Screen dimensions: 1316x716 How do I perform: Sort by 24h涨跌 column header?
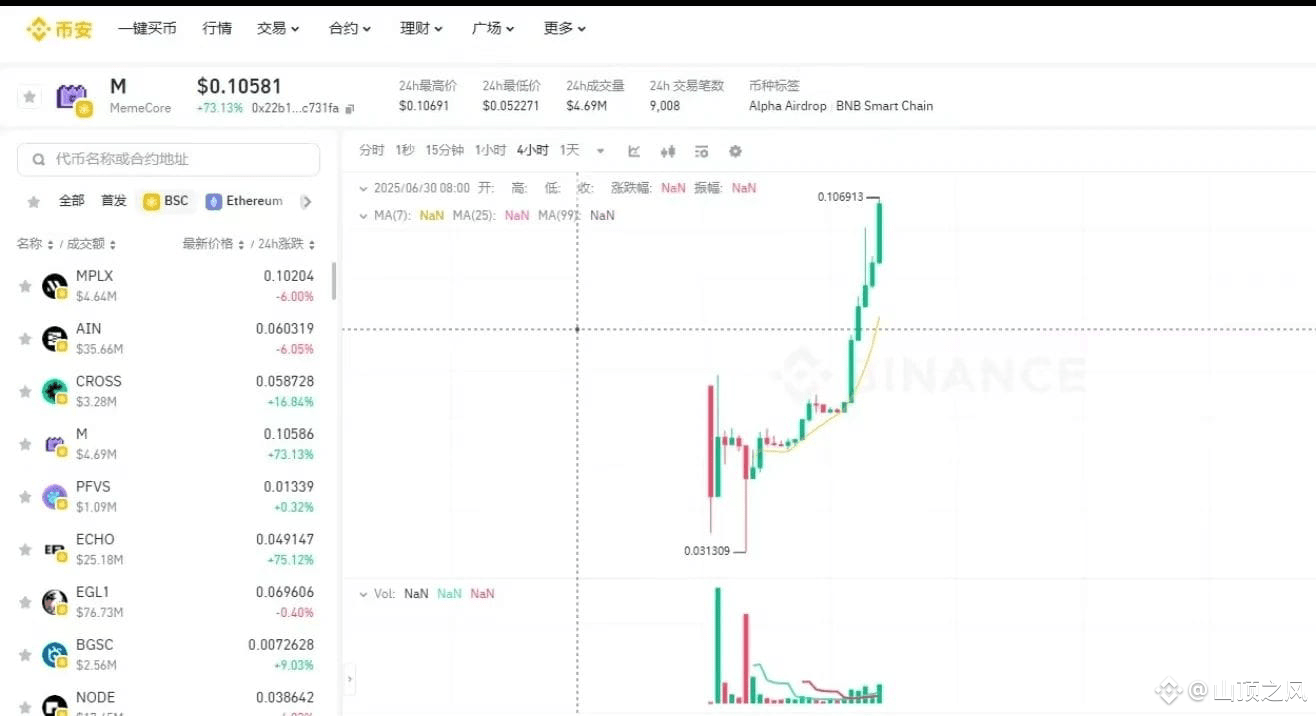coord(286,244)
